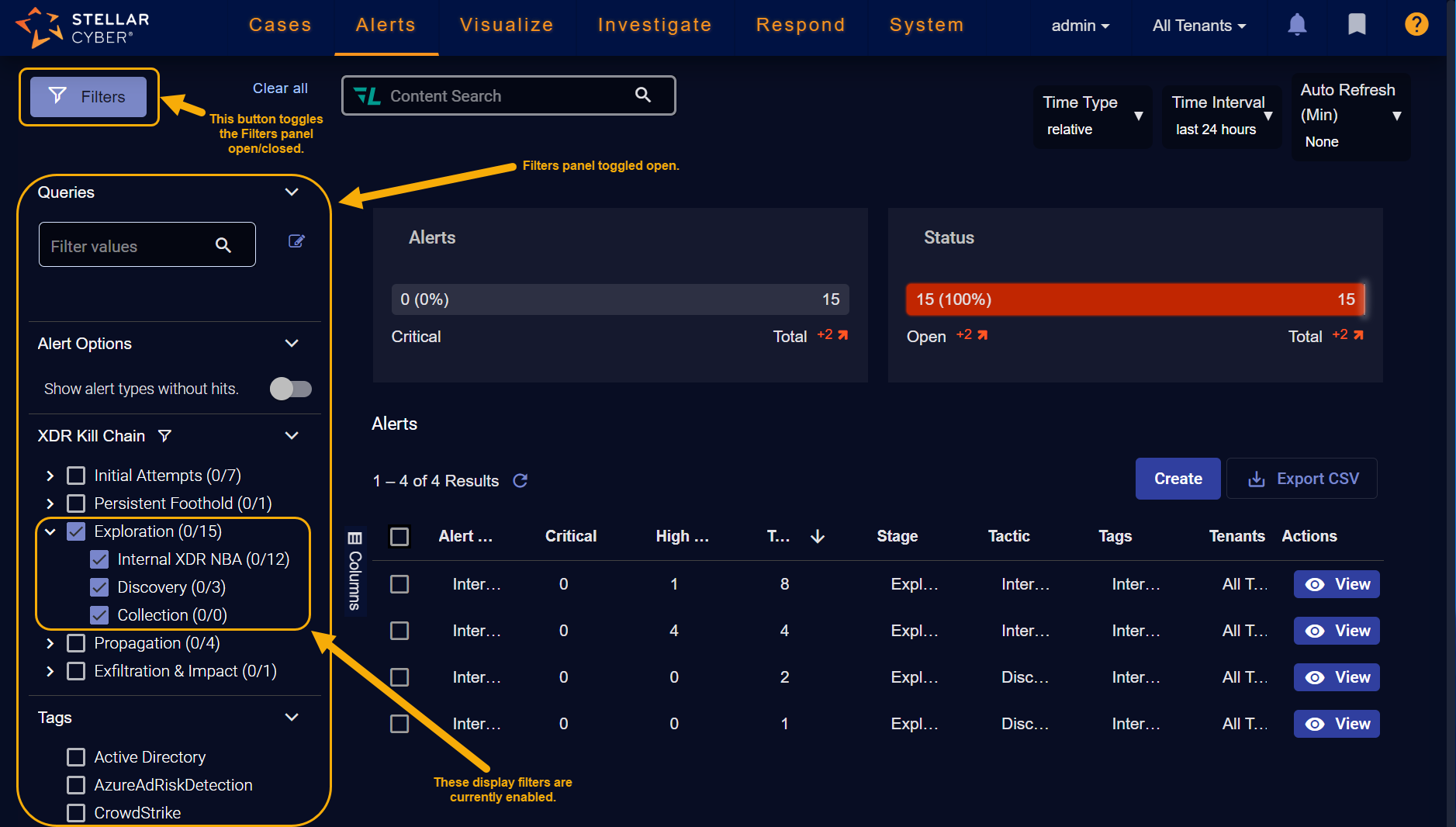Screen dimensions: 1456x827
Task: Check the Active Directory tag checkbox
Action: [76, 757]
